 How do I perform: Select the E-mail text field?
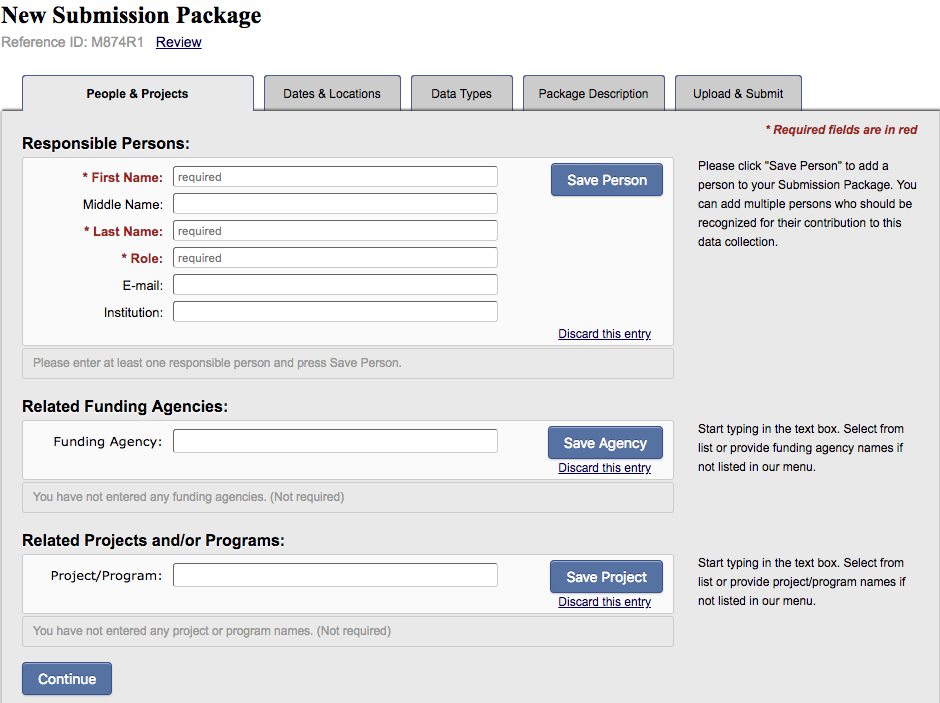pos(335,285)
